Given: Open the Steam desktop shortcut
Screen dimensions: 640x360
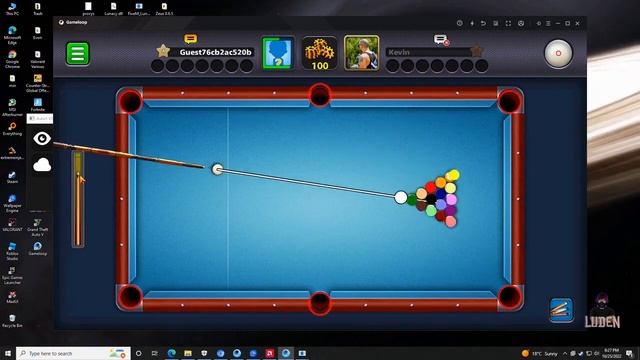Looking at the screenshot, I should pos(12,176).
